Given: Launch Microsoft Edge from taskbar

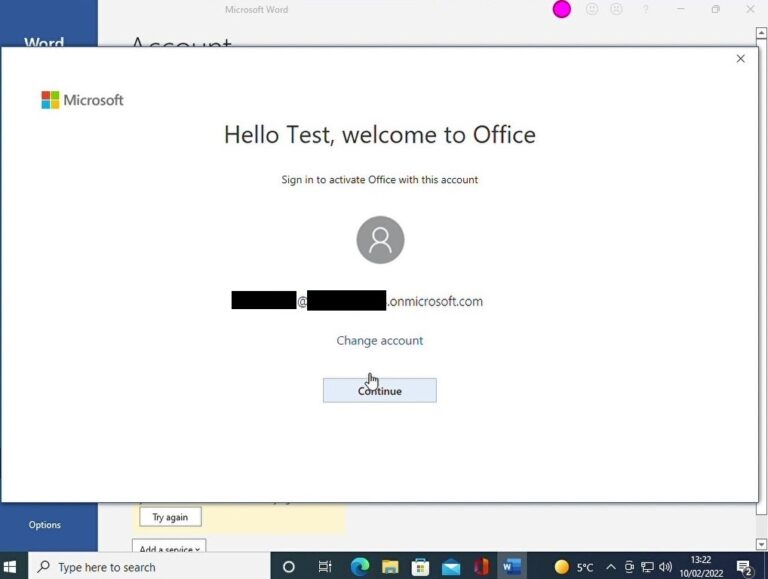Looking at the screenshot, I should click(x=360, y=567).
